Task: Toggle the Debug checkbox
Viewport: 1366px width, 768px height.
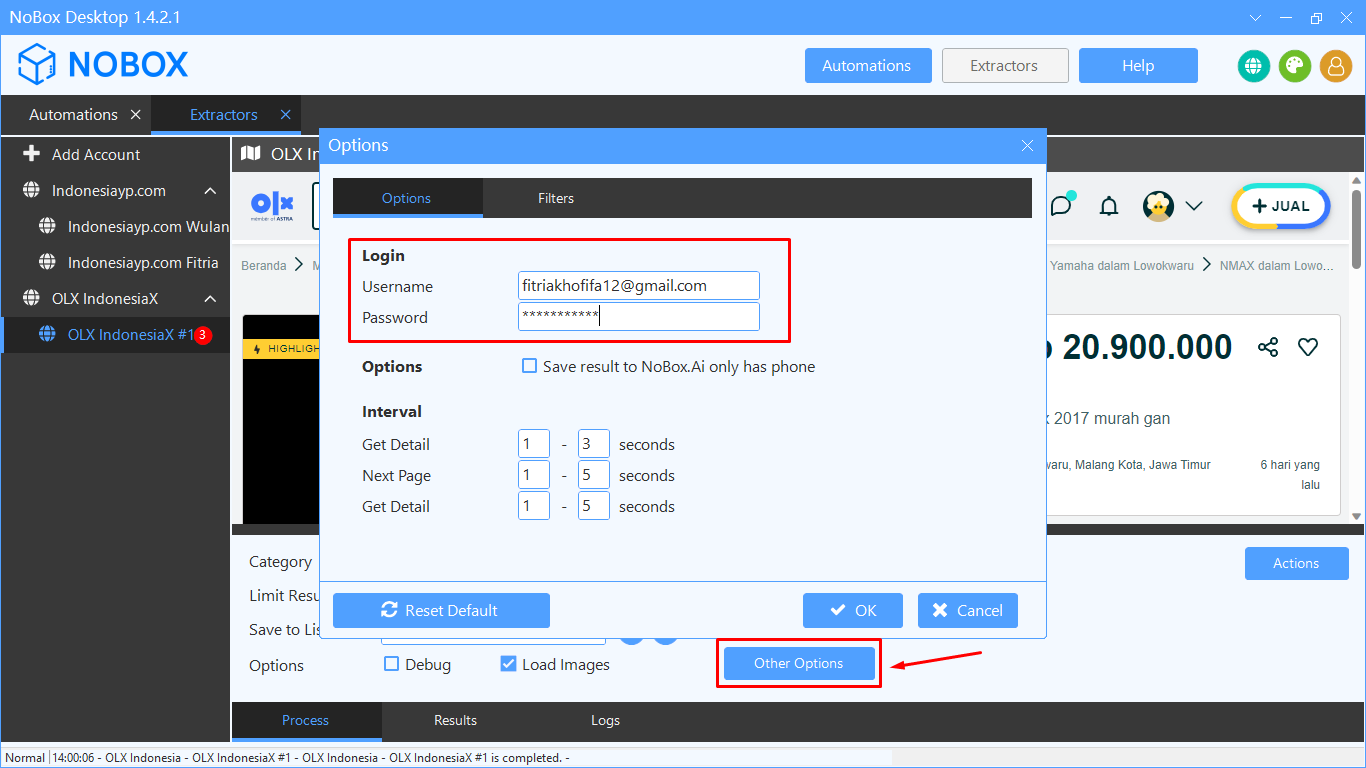Action: pos(392,664)
